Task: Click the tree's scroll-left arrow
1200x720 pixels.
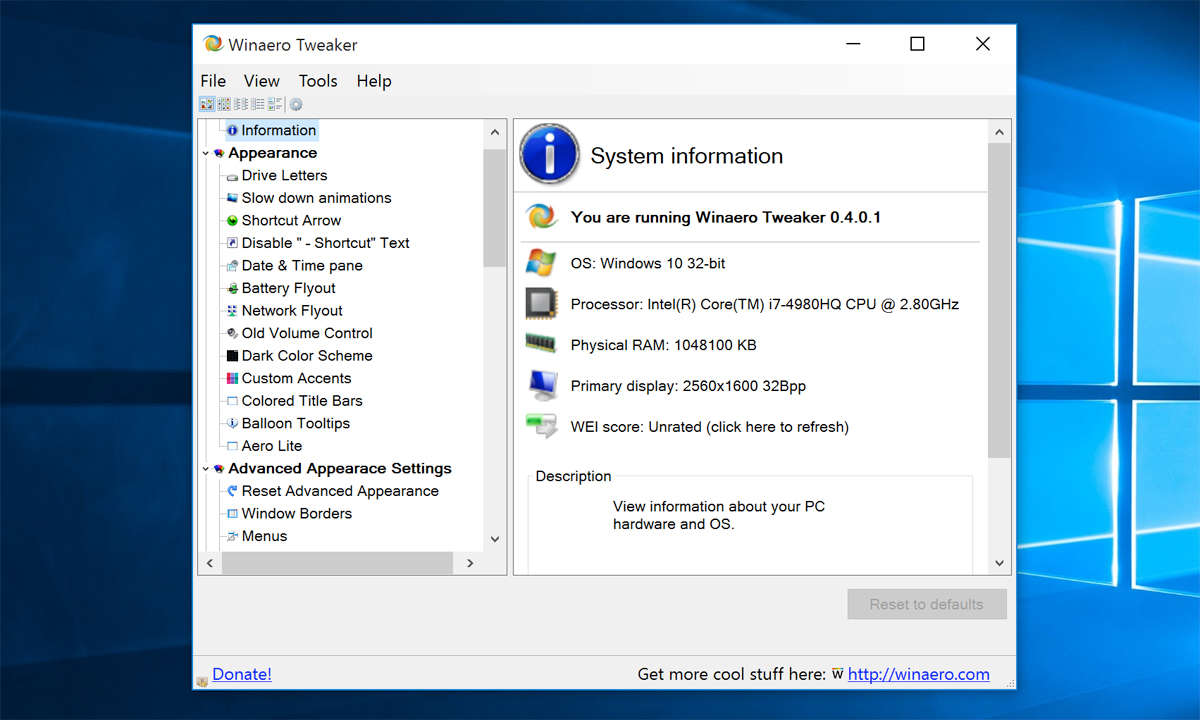Action: (210, 564)
